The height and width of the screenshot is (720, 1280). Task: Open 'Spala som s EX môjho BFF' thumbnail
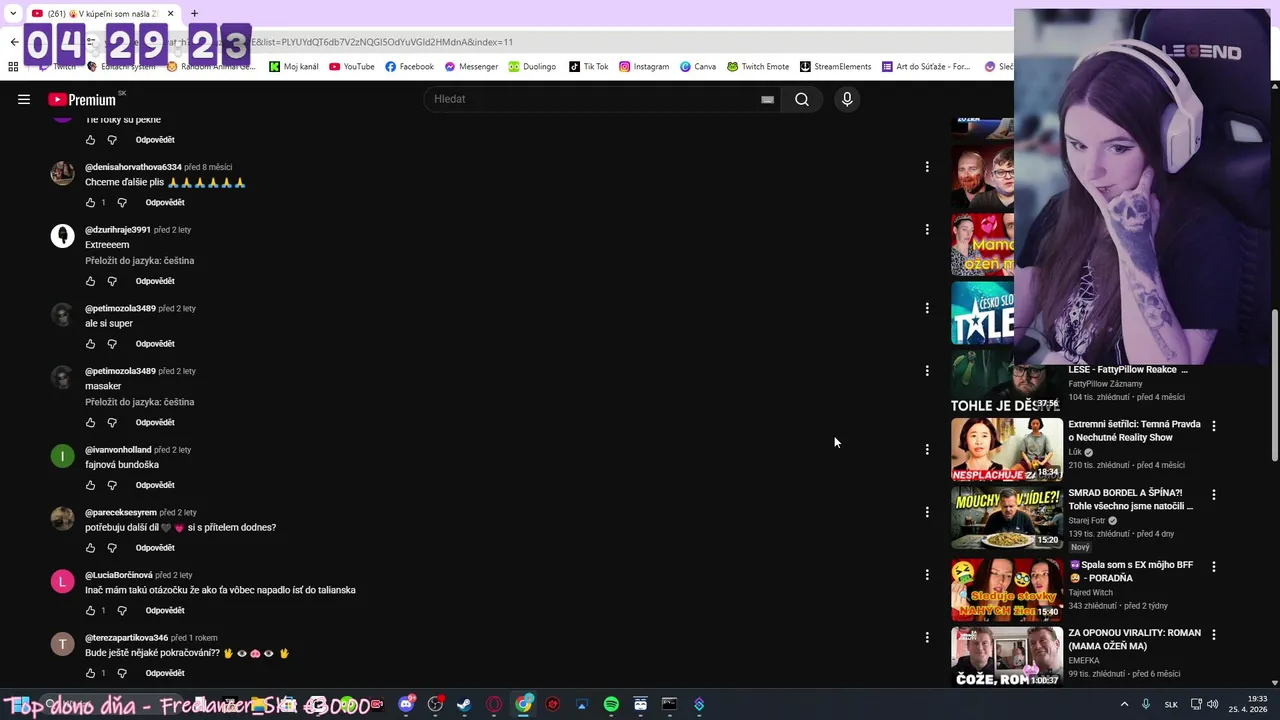point(1007,590)
